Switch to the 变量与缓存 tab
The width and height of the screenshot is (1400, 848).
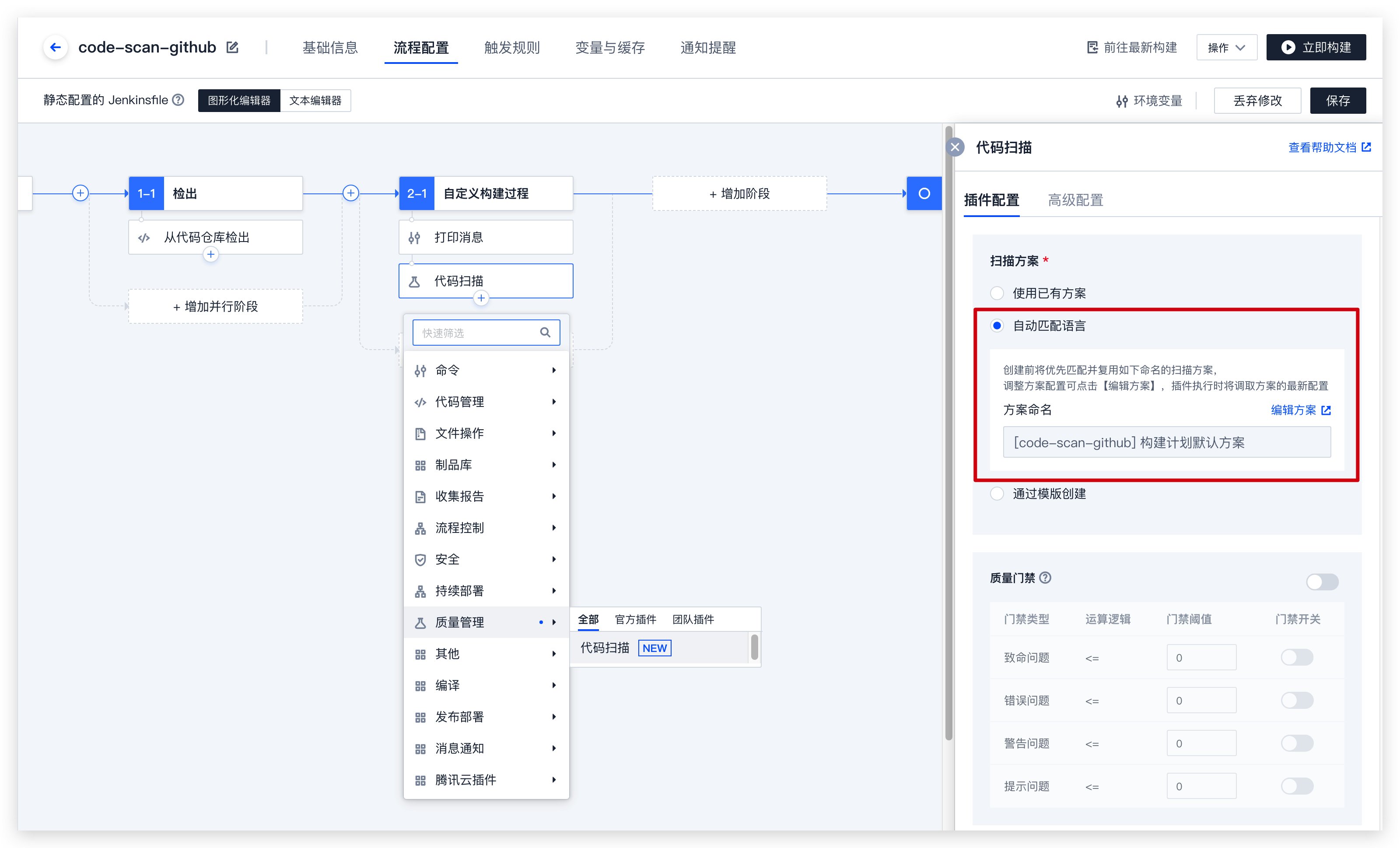[x=610, y=48]
